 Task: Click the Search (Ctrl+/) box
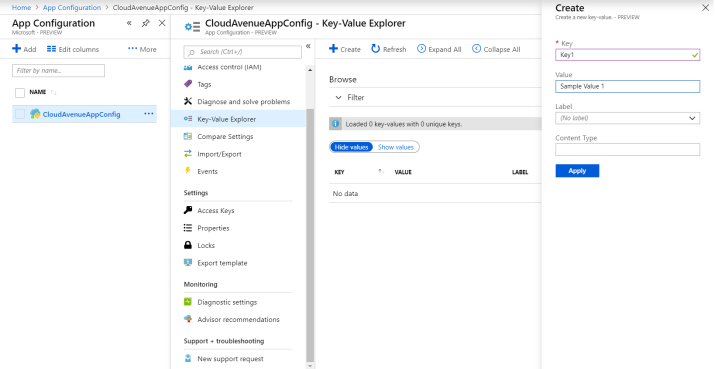pyautogui.click(x=243, y=52)
